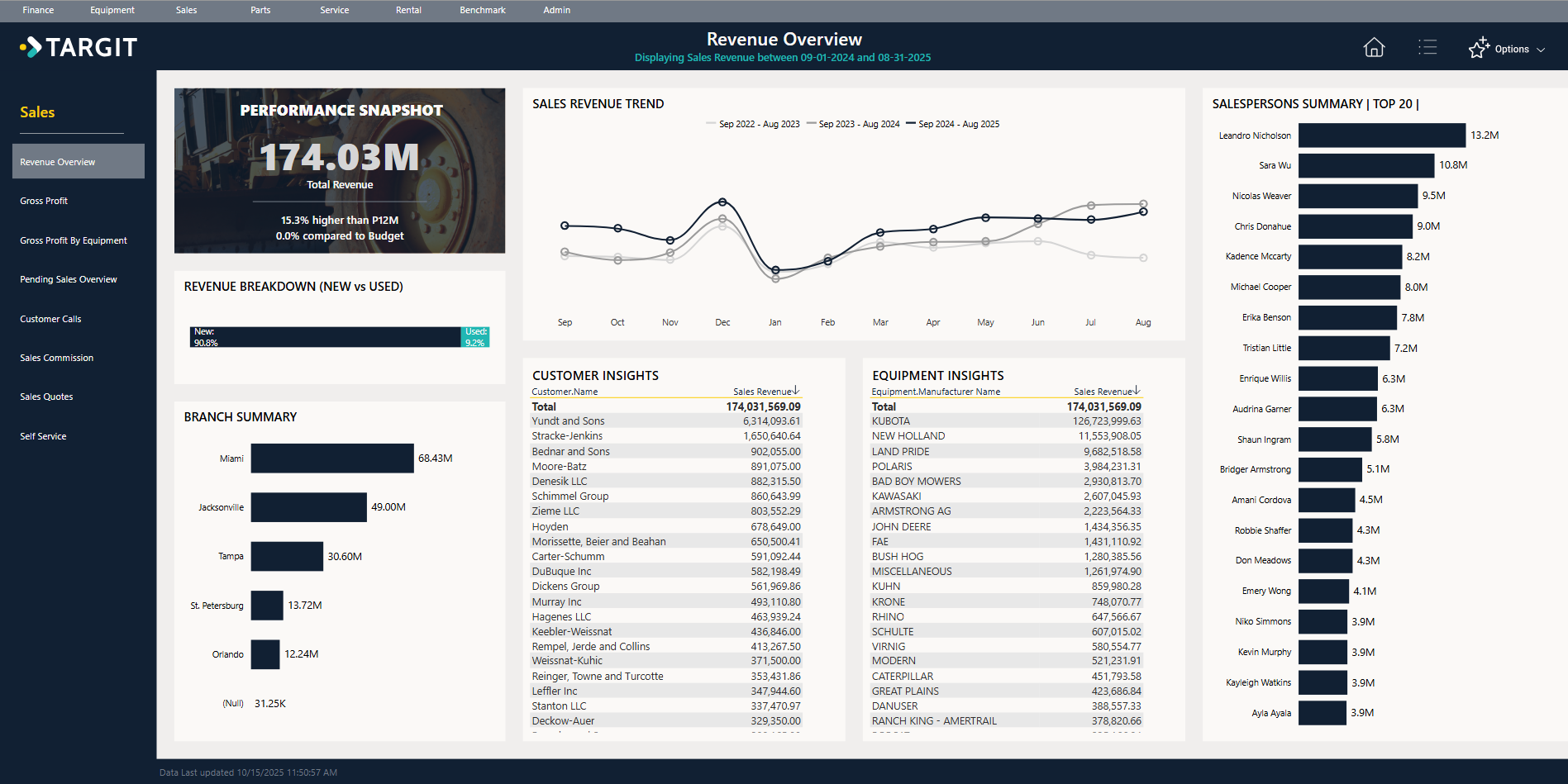Screen dimensions: 1568x784
Task: Open the Sales Revenue sort dropdown in Customer Insights
Action: pos(796,390)
